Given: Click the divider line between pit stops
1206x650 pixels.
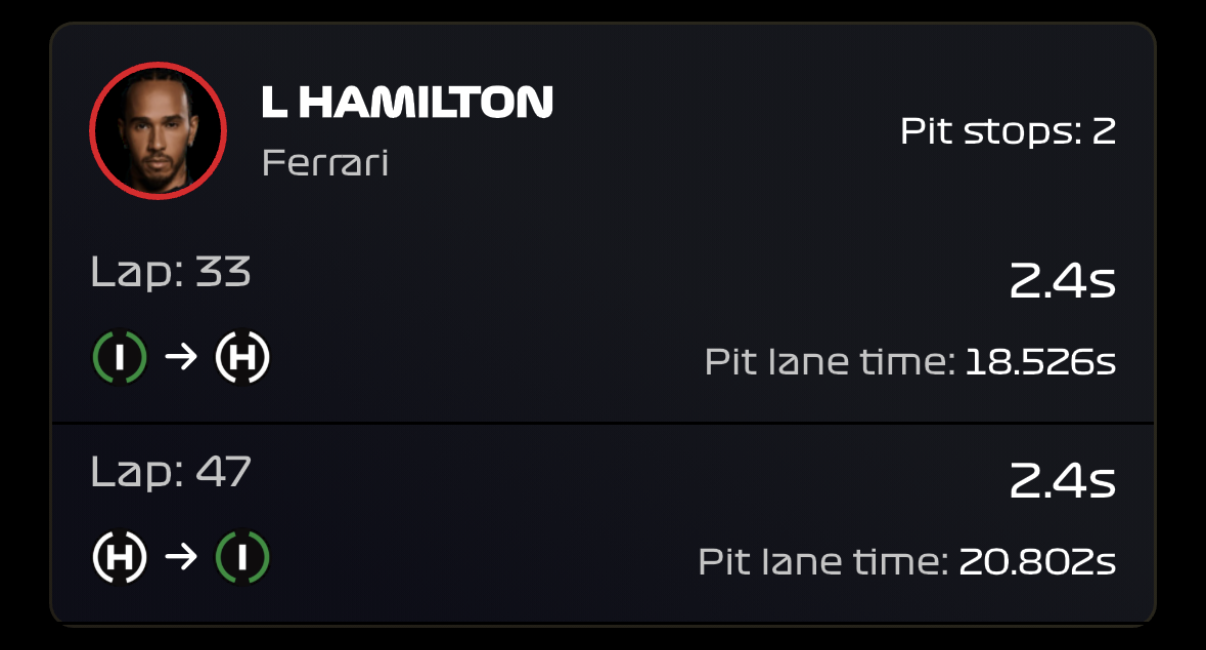Looking at the screenshot, I should tap(603, 423).
